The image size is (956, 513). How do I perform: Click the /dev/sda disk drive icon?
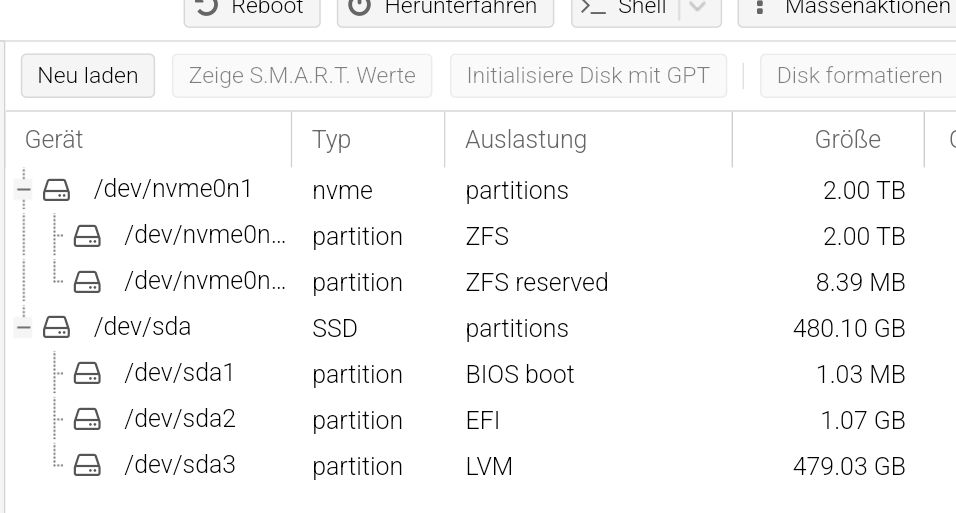pos(56,328)
